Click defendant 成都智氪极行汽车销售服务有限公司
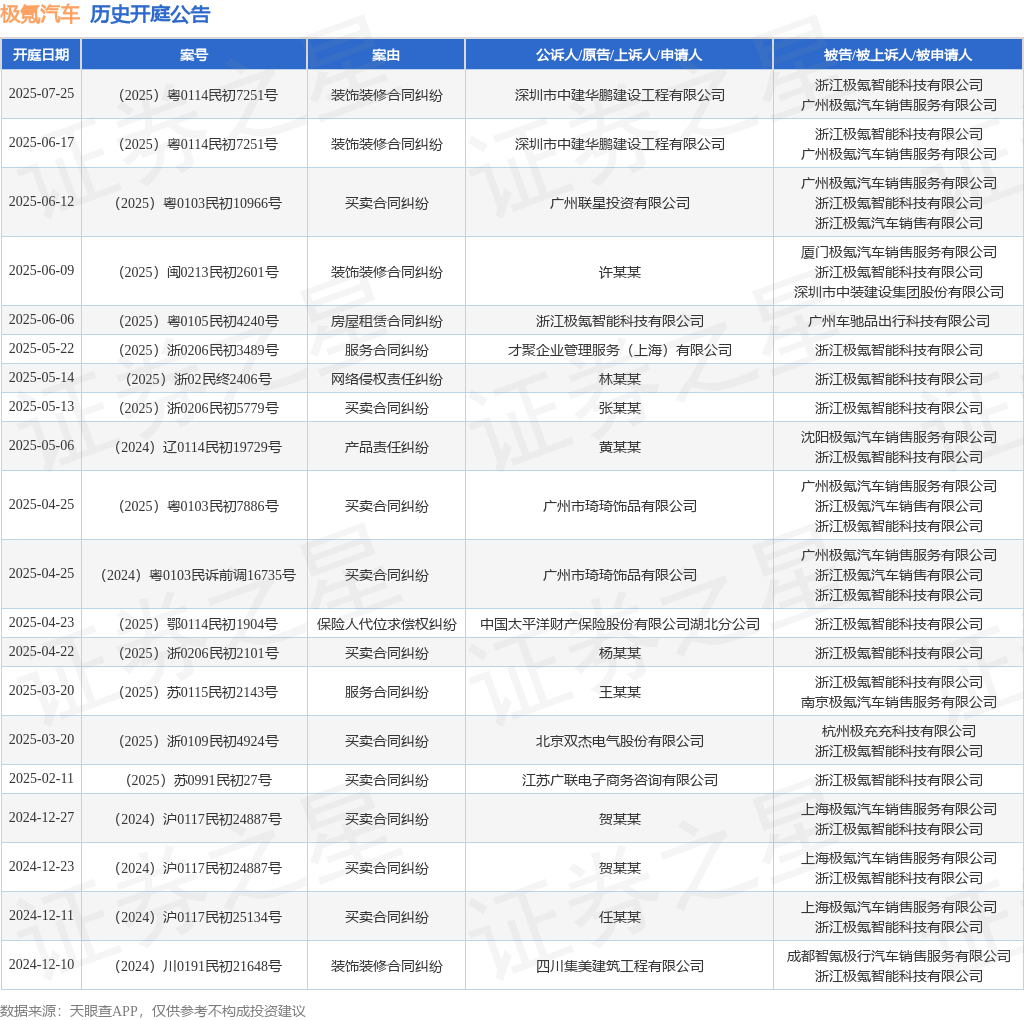Screen dimensions: 1024x1020 (x=899, y=956)
